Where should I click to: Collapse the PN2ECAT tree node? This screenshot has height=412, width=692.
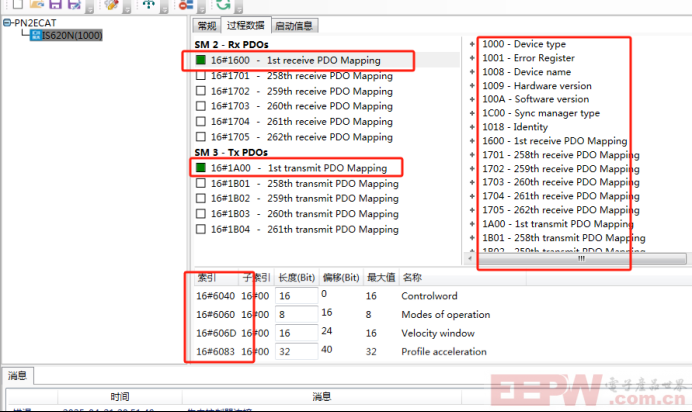point(7,22)
